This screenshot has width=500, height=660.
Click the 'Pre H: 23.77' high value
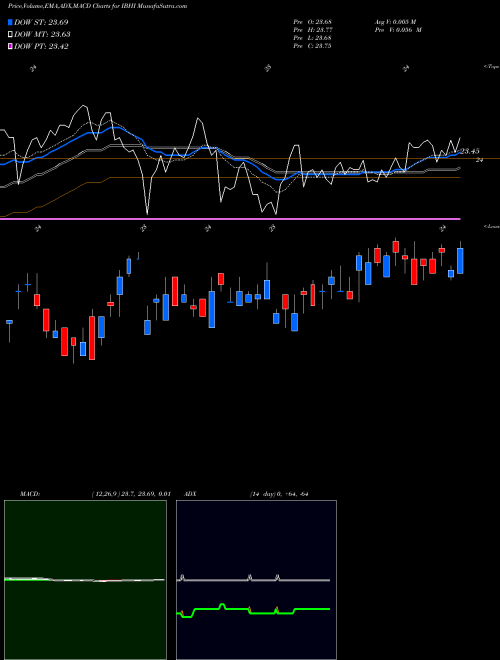pos(312,30)
